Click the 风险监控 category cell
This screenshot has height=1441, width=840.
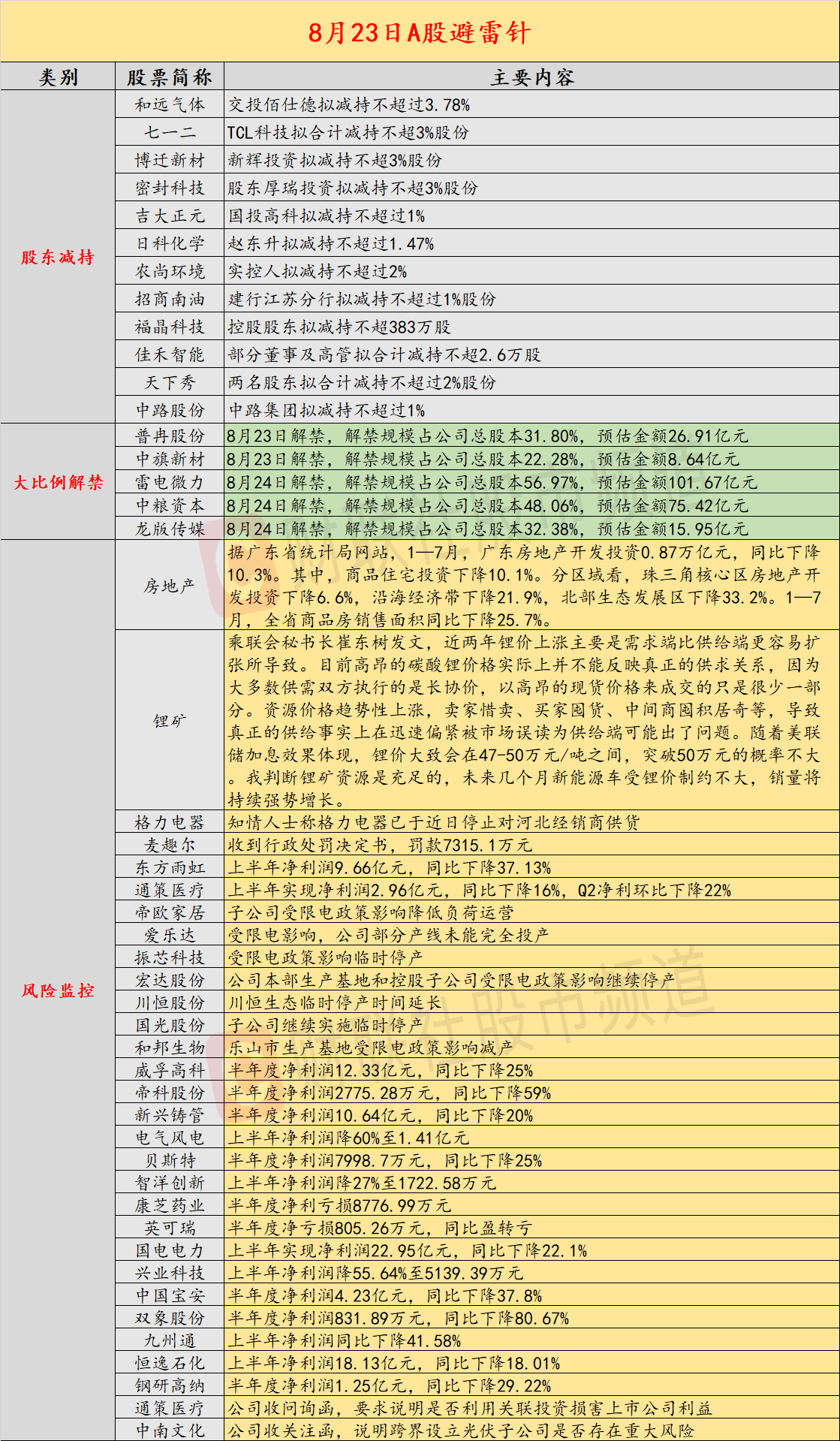pos(59,990)
